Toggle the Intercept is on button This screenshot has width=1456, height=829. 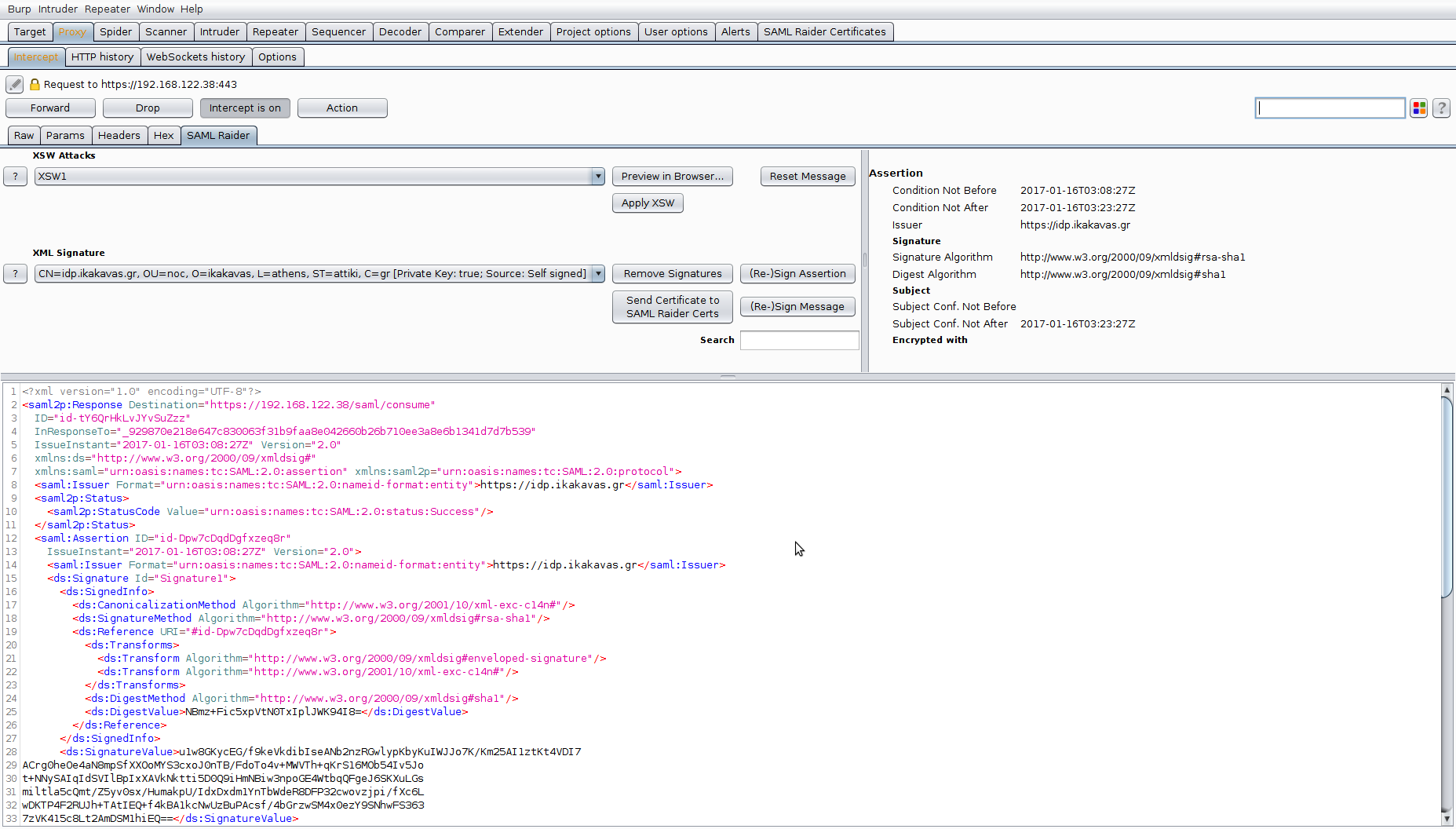point(245,108)
